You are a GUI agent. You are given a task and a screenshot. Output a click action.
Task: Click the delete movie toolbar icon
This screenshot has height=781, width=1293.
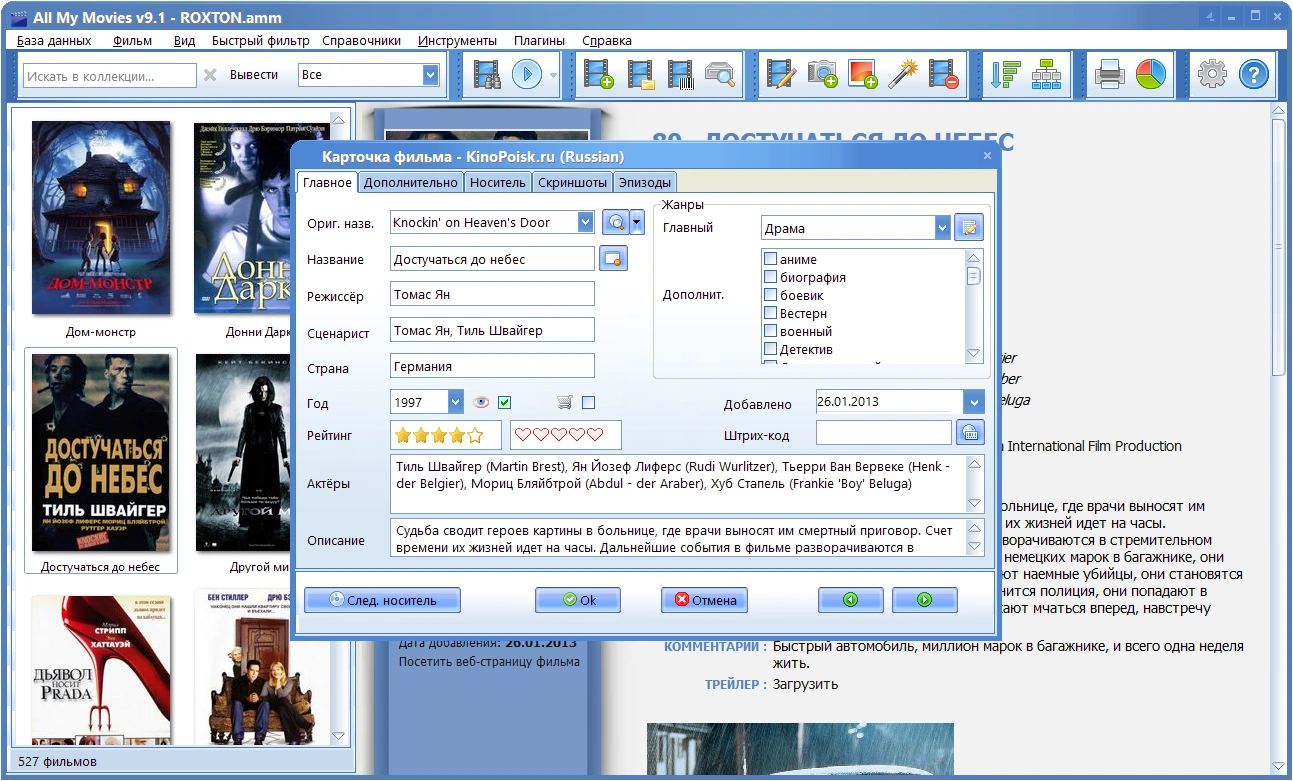tap(943, 74)
